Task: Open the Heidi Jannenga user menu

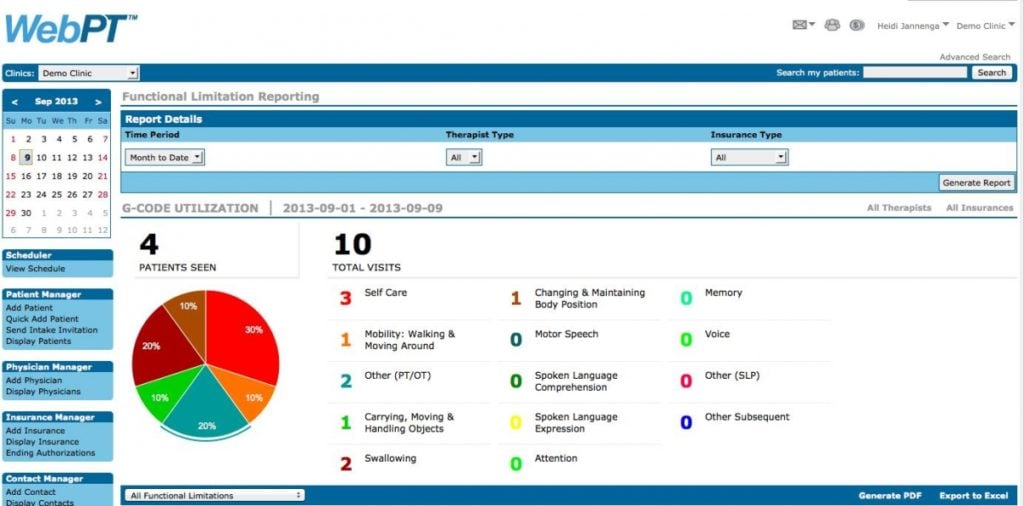Action: [x=912, y=26]
